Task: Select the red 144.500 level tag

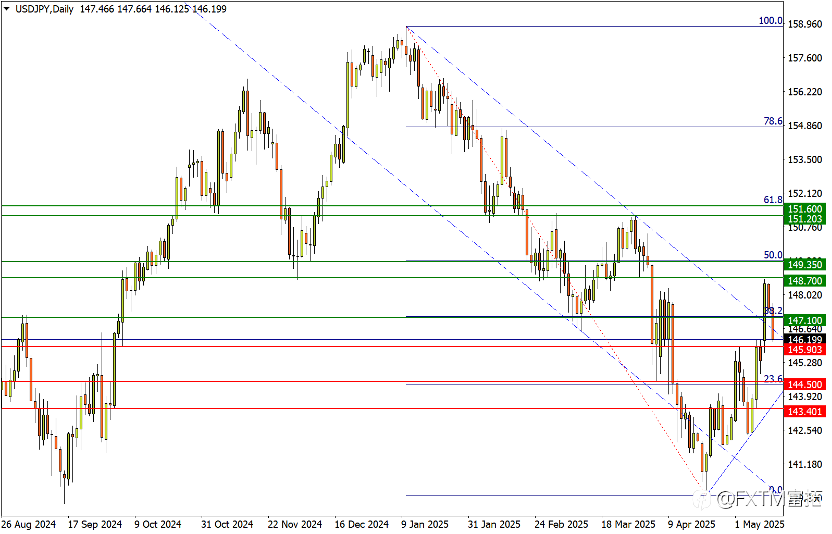Action: (805, 384)
